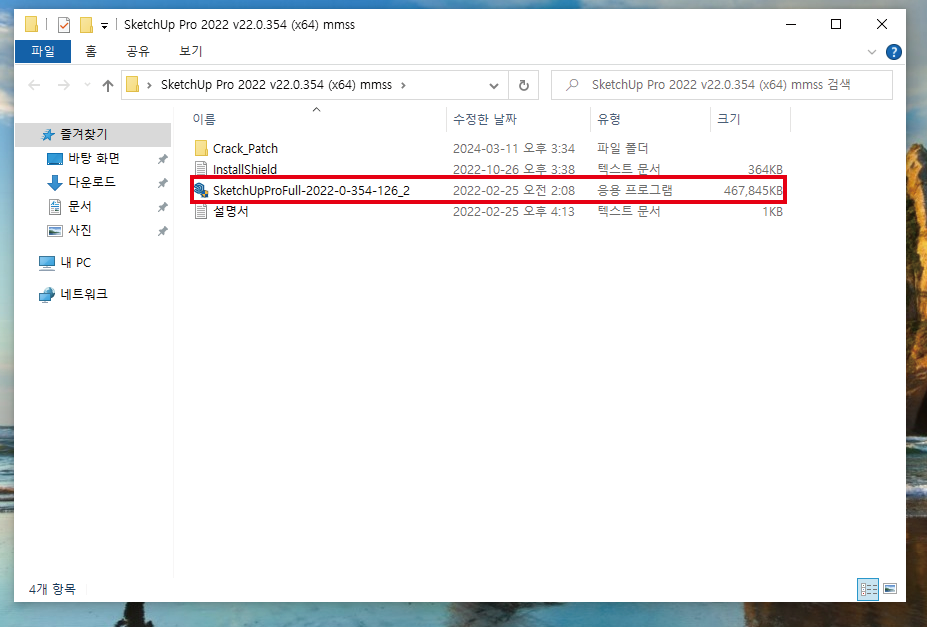Open the blue Help question icon
927x627 pixels.
(x=893, y=52)
